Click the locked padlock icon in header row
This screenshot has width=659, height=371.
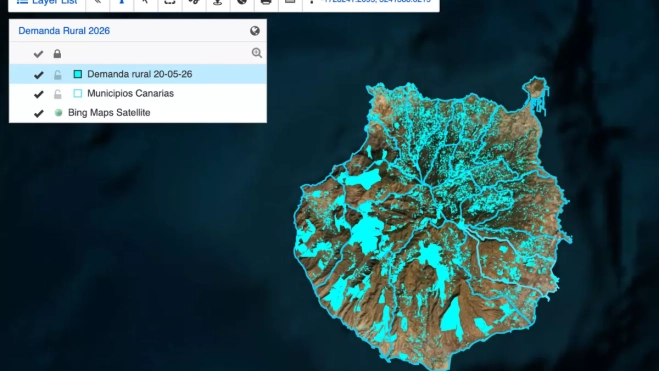pos(57,54)
